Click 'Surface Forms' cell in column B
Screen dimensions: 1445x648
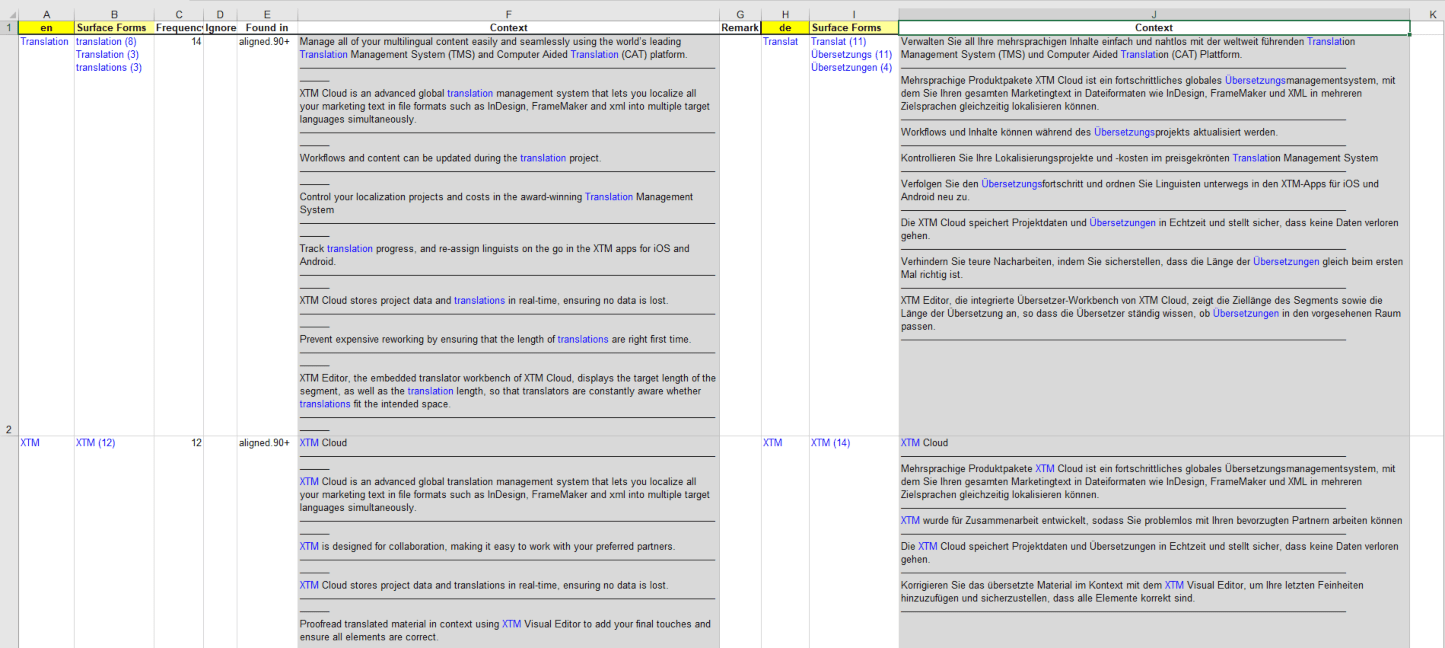click(x=114, y=28)
